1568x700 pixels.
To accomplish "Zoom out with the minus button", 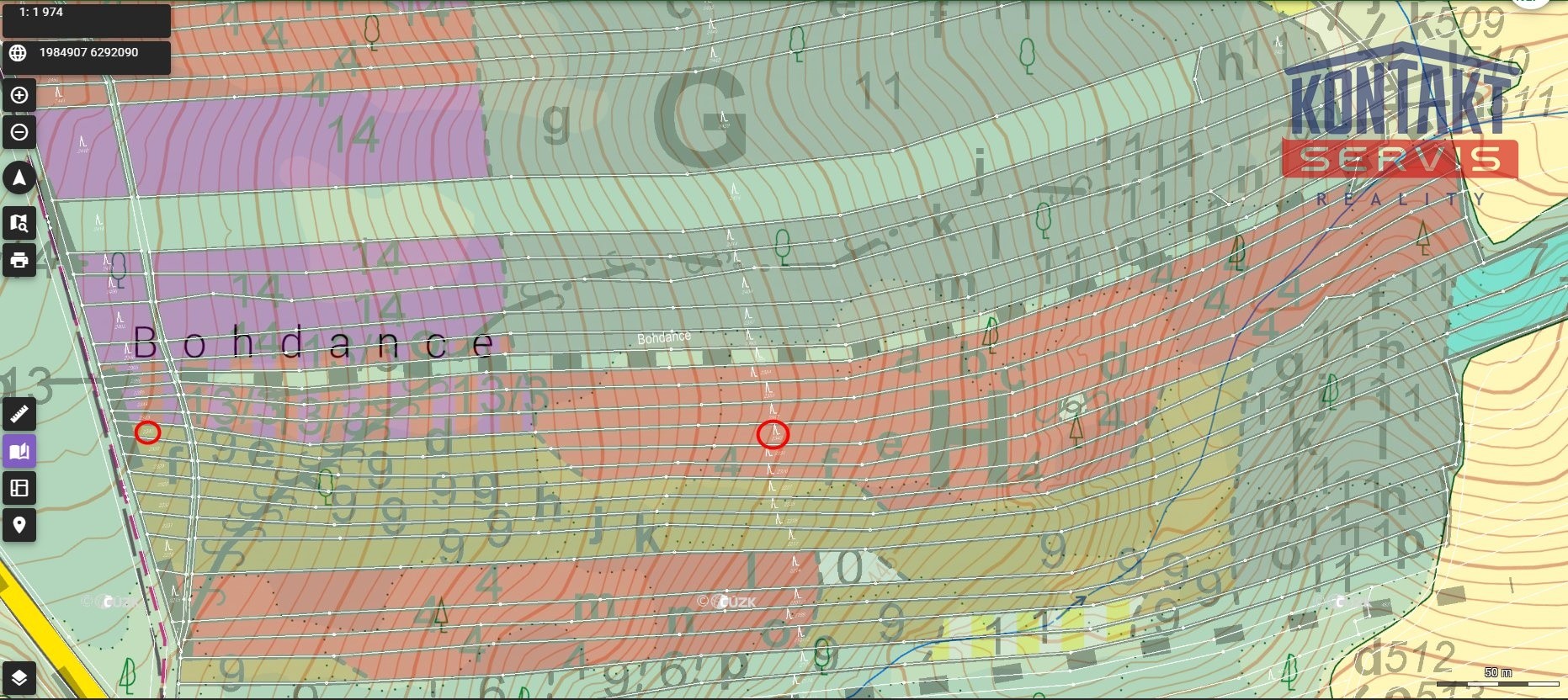I will pos(19,132).
